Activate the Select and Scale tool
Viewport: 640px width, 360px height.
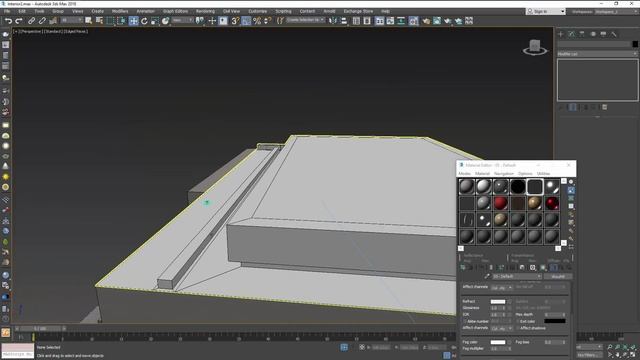pyautogui.click(x=155, y=21)
